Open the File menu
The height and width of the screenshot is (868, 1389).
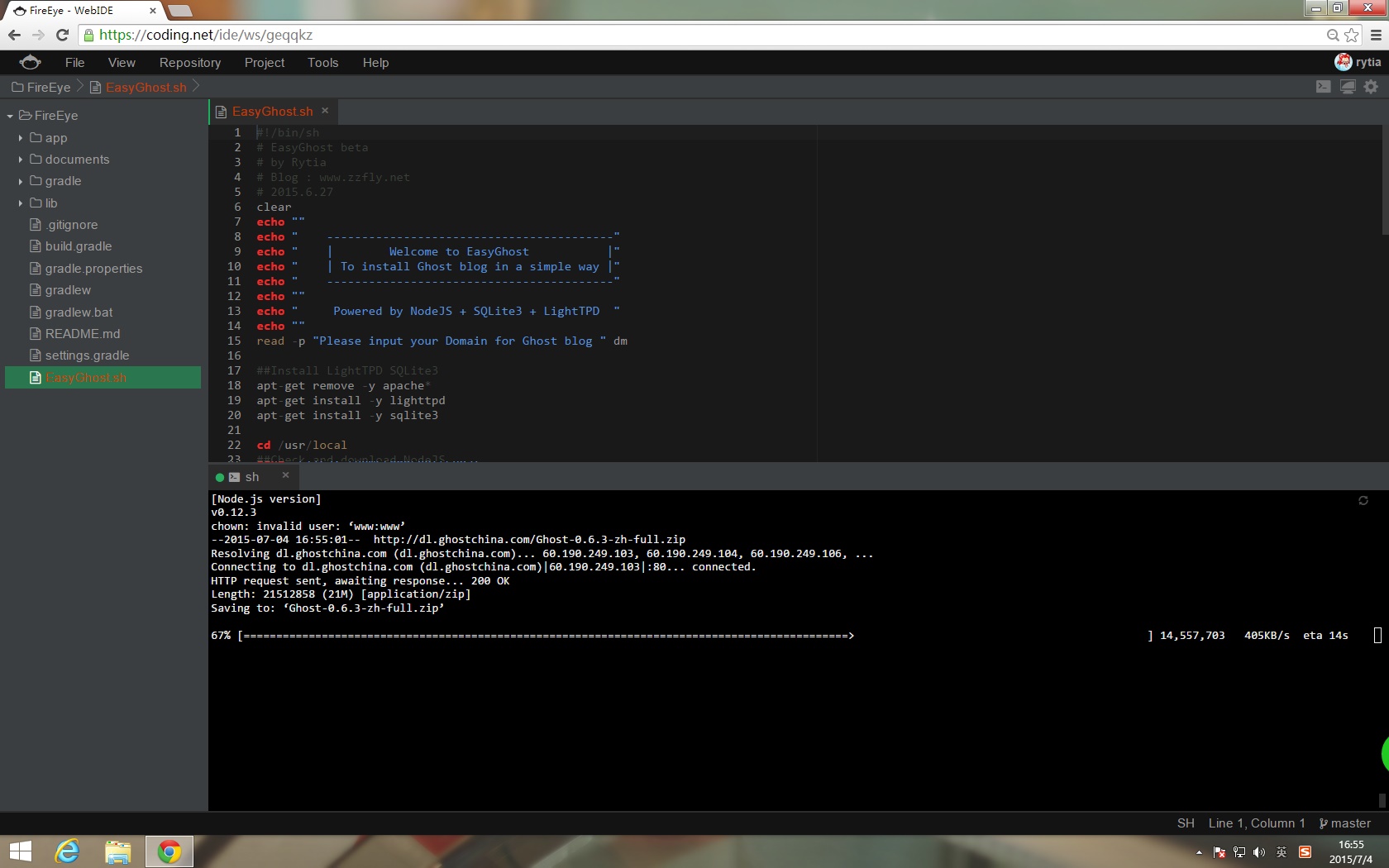[x=74, y=63]
